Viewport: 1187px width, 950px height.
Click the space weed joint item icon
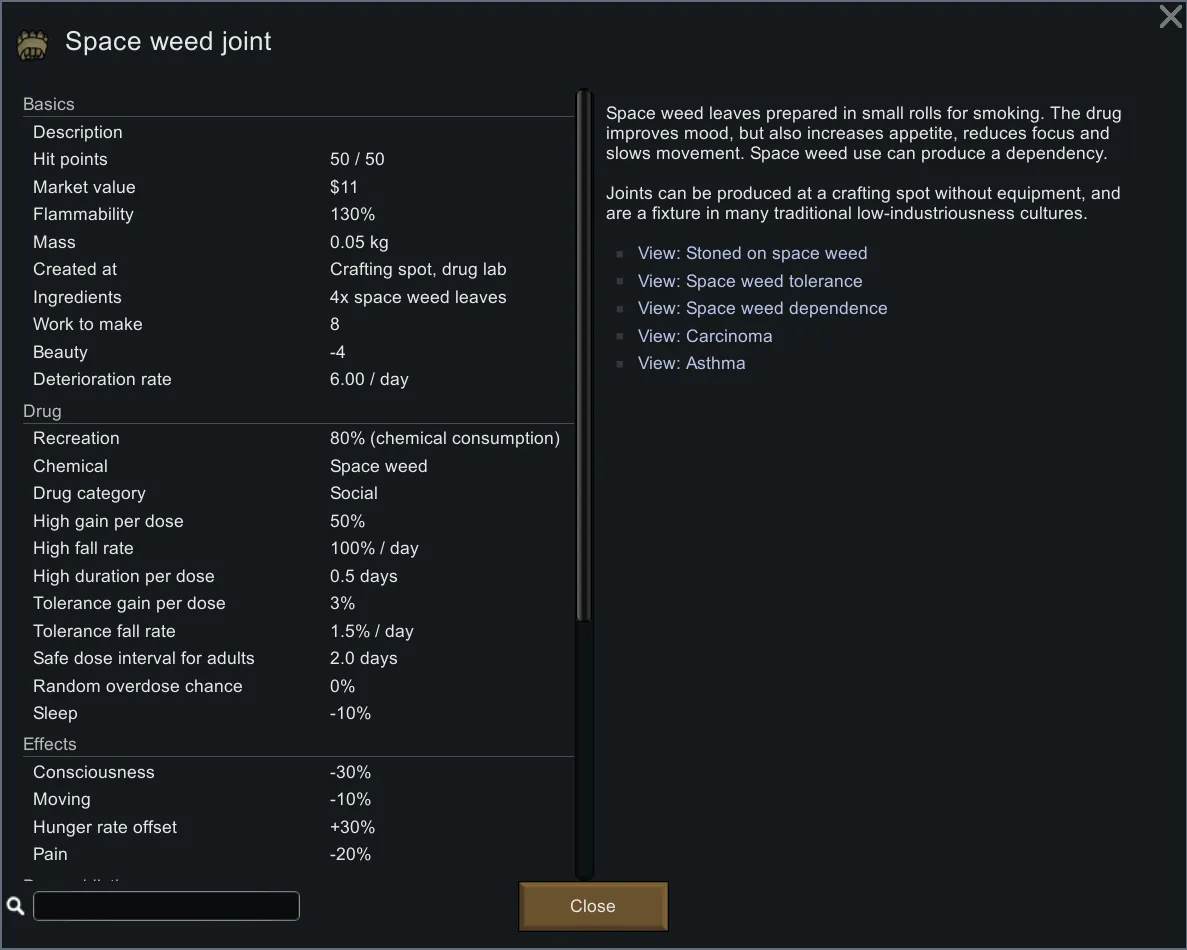(32, 44)
